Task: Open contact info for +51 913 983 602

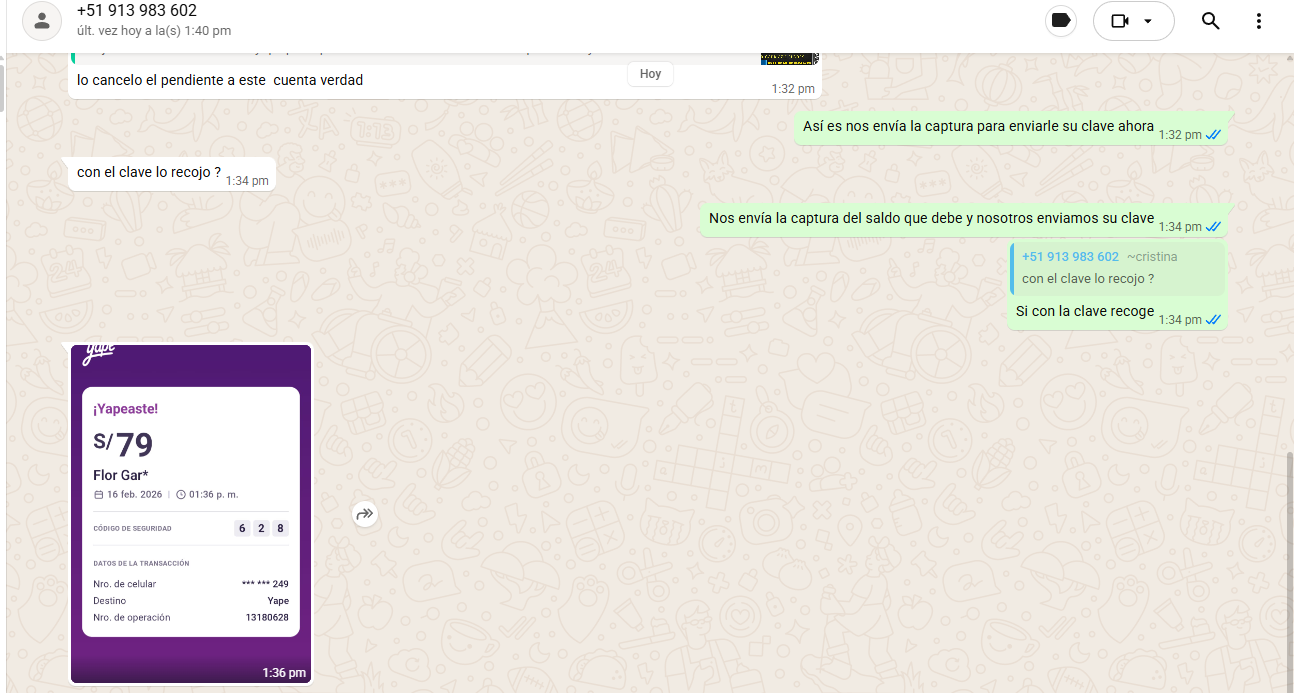Action: [136, 11]
